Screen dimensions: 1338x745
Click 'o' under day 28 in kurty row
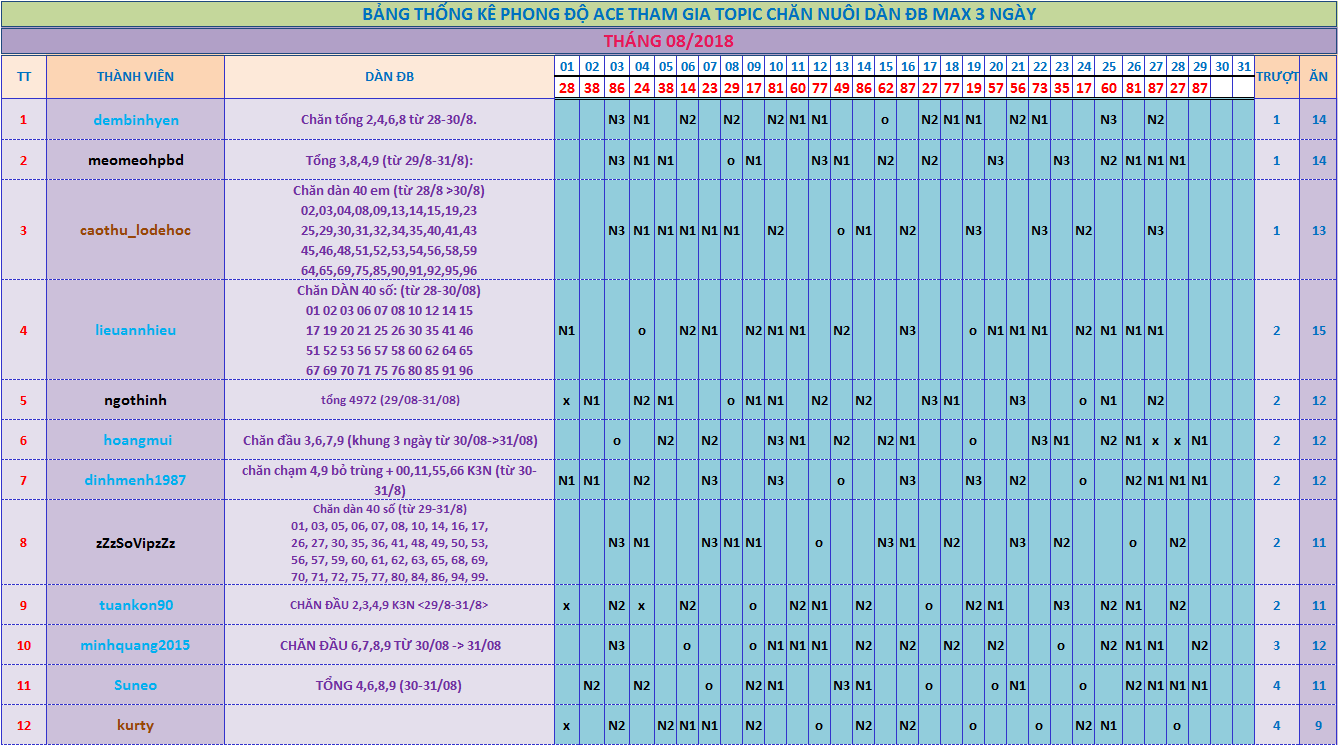1178,725
